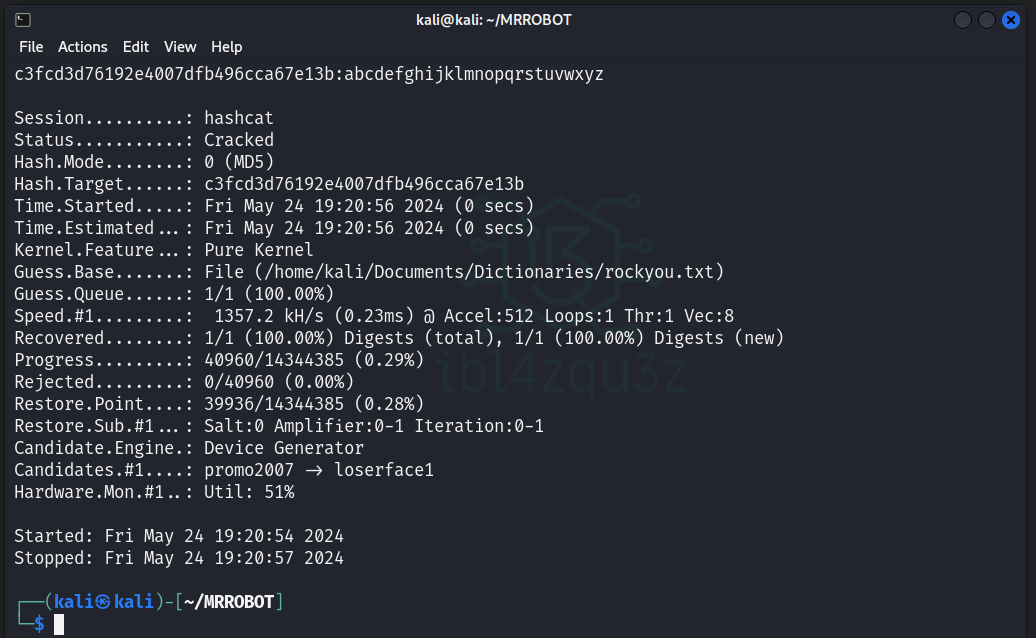Click the ~/MRROBOT directory in the prompt
This screenshot has width=1036, height=638.
230,601
